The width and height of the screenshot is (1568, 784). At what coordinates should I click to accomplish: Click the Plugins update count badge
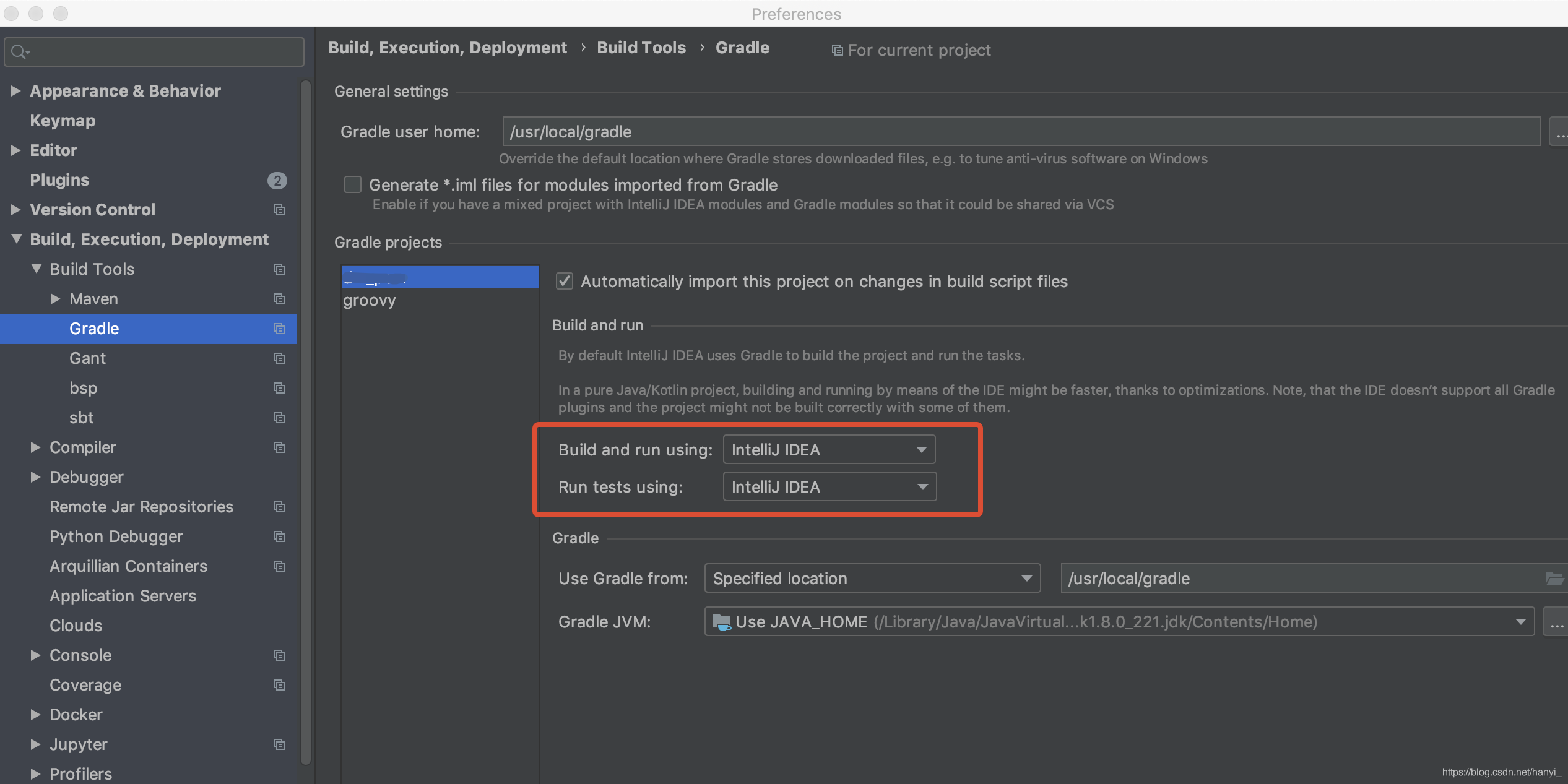point(277,180)
